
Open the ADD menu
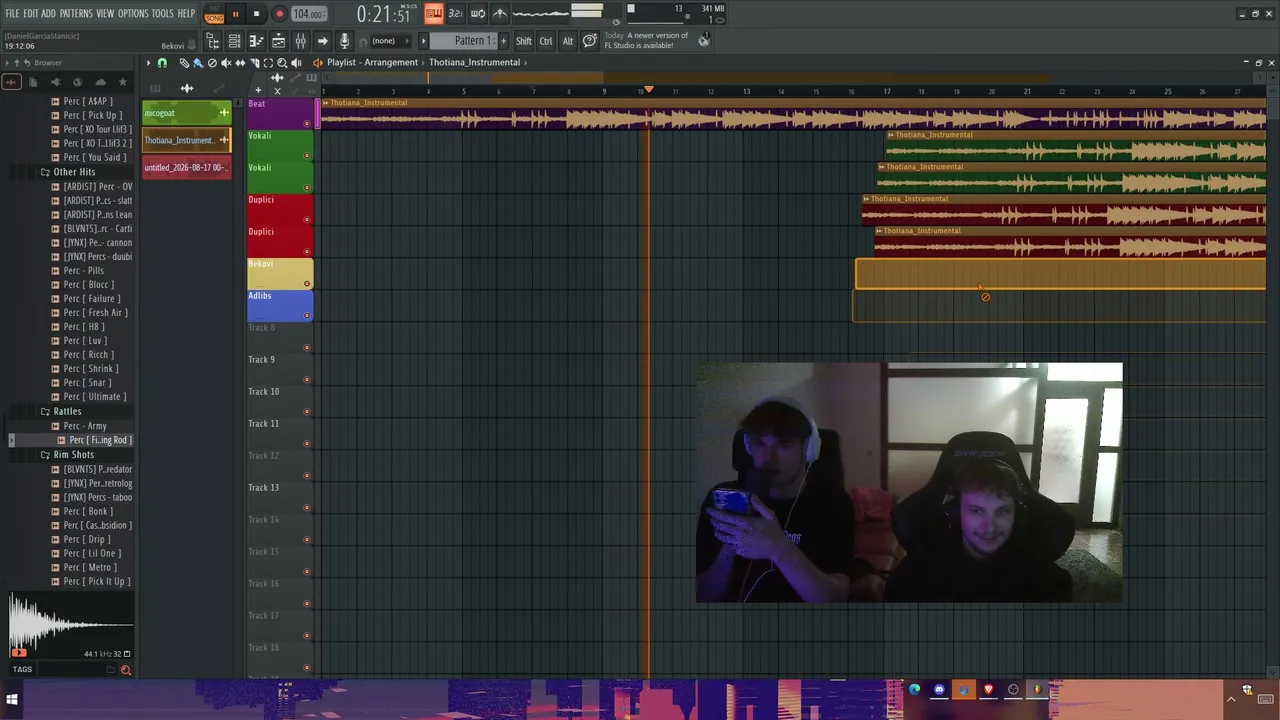tap(48, 14)
